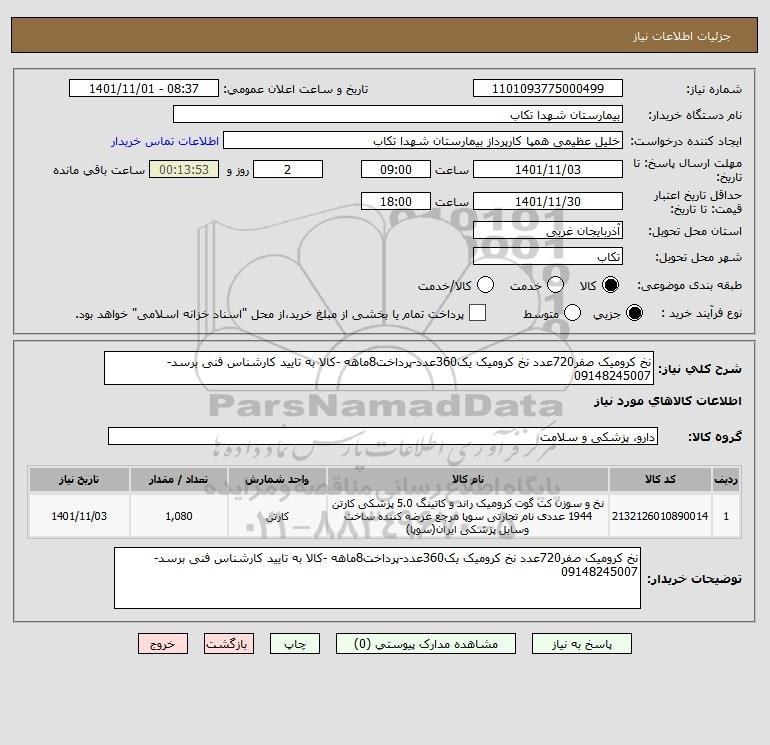The width and height of the screenshot is (770, 745).
Task: Click the validity time 18:00 field
Action: (x=396, y=201)
